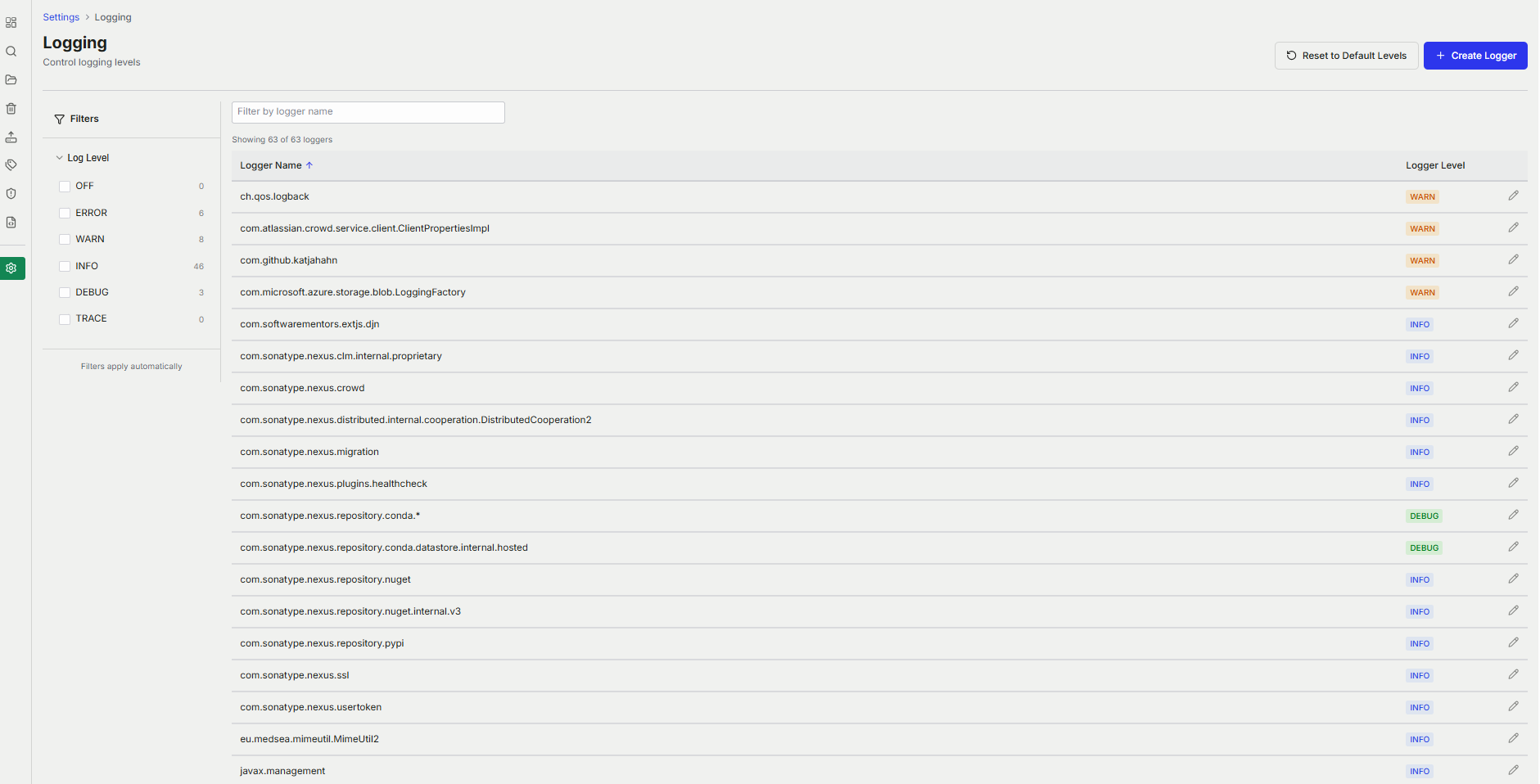Edit com.sonatype.nexus.crowd logger pencil icon
1540x784 pixels.
click(1513, 387)
